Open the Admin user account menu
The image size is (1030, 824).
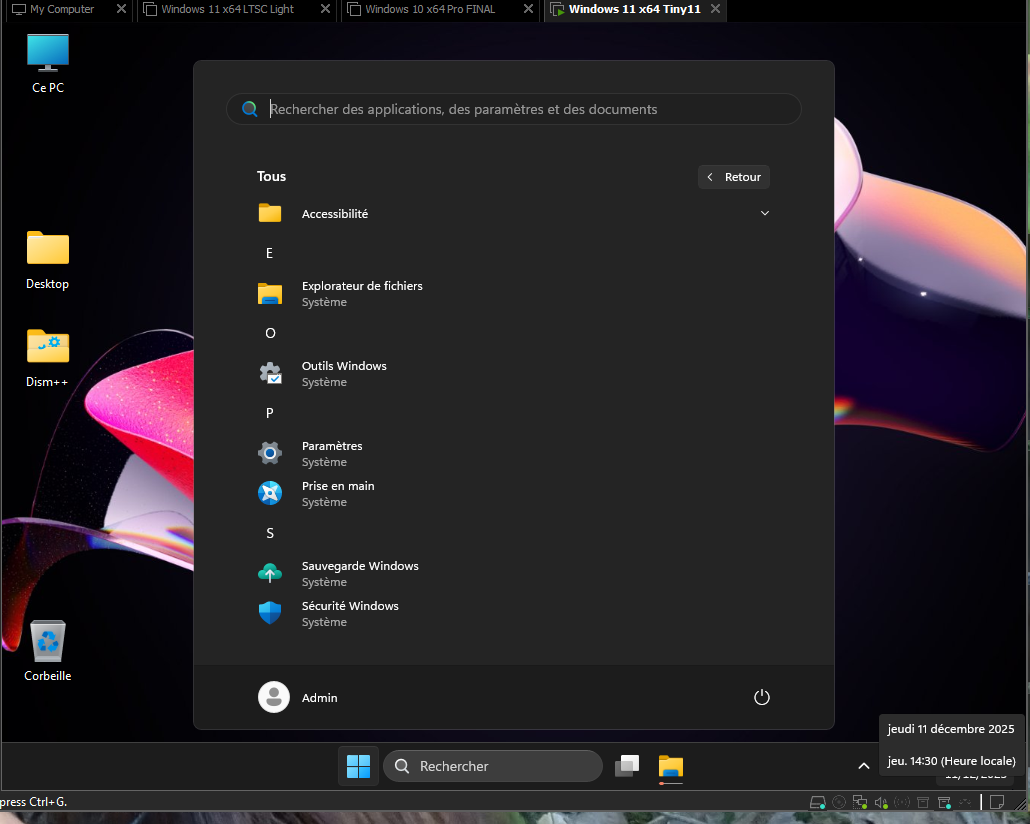(298, 697)
